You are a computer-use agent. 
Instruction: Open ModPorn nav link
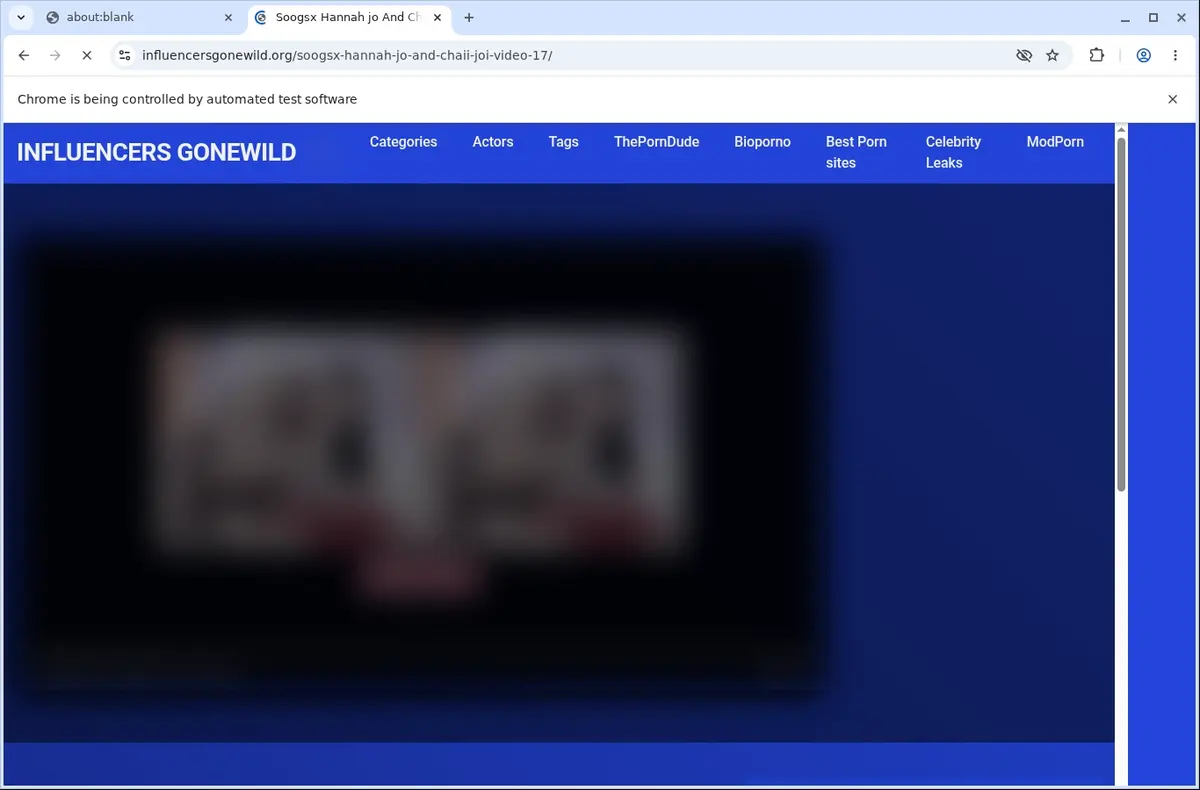(1055, 142)
